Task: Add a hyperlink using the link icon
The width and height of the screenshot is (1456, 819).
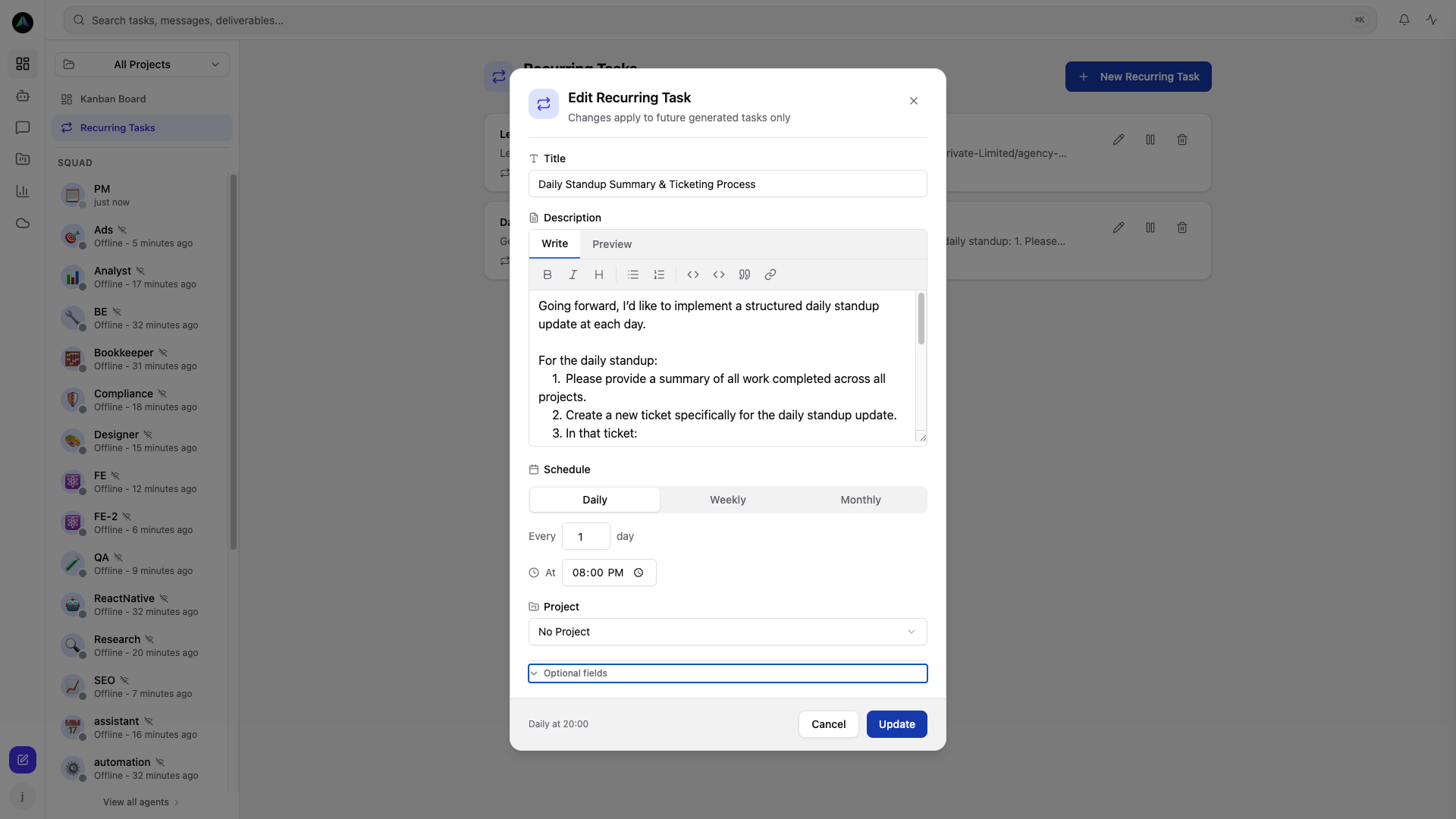Action: [770, 275]
